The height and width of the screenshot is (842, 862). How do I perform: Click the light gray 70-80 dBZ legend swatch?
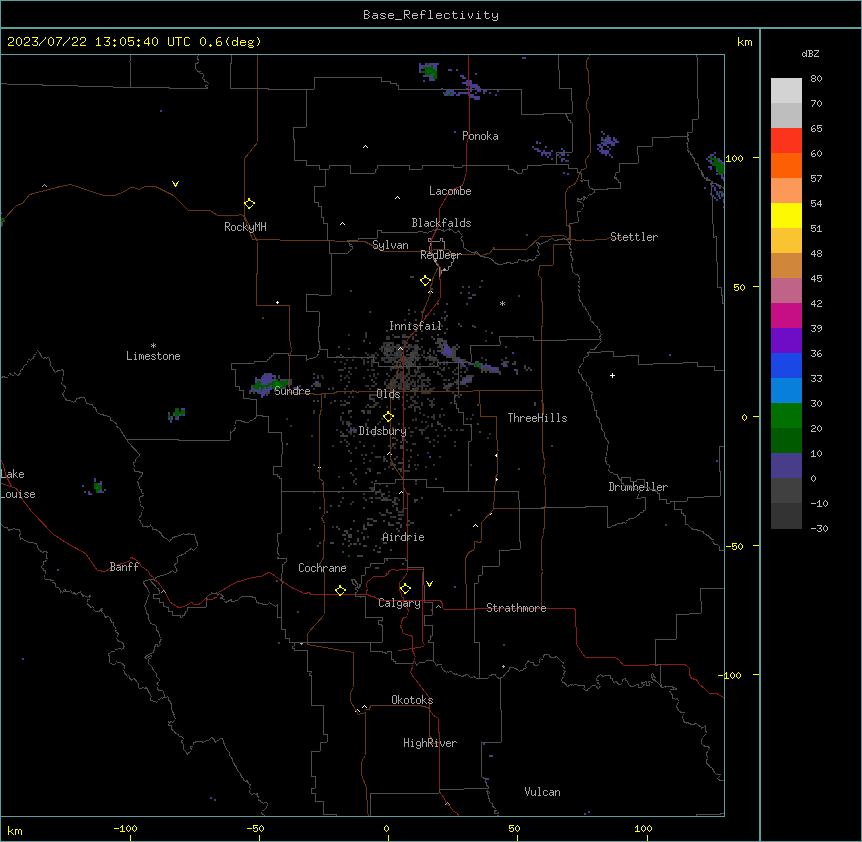point(786,91)
